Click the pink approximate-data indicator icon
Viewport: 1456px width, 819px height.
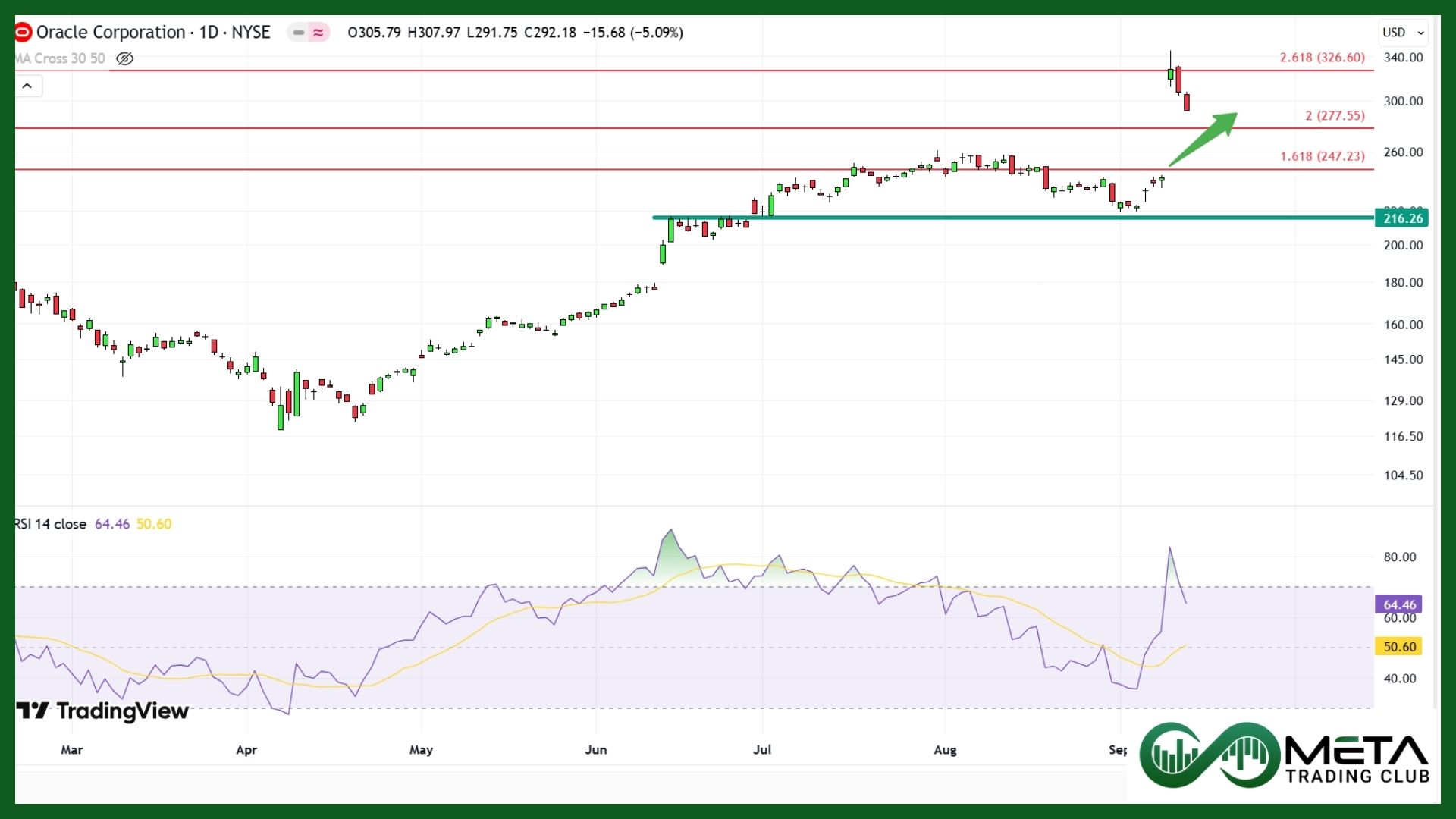pyautogui.click(x=318, y=33)
